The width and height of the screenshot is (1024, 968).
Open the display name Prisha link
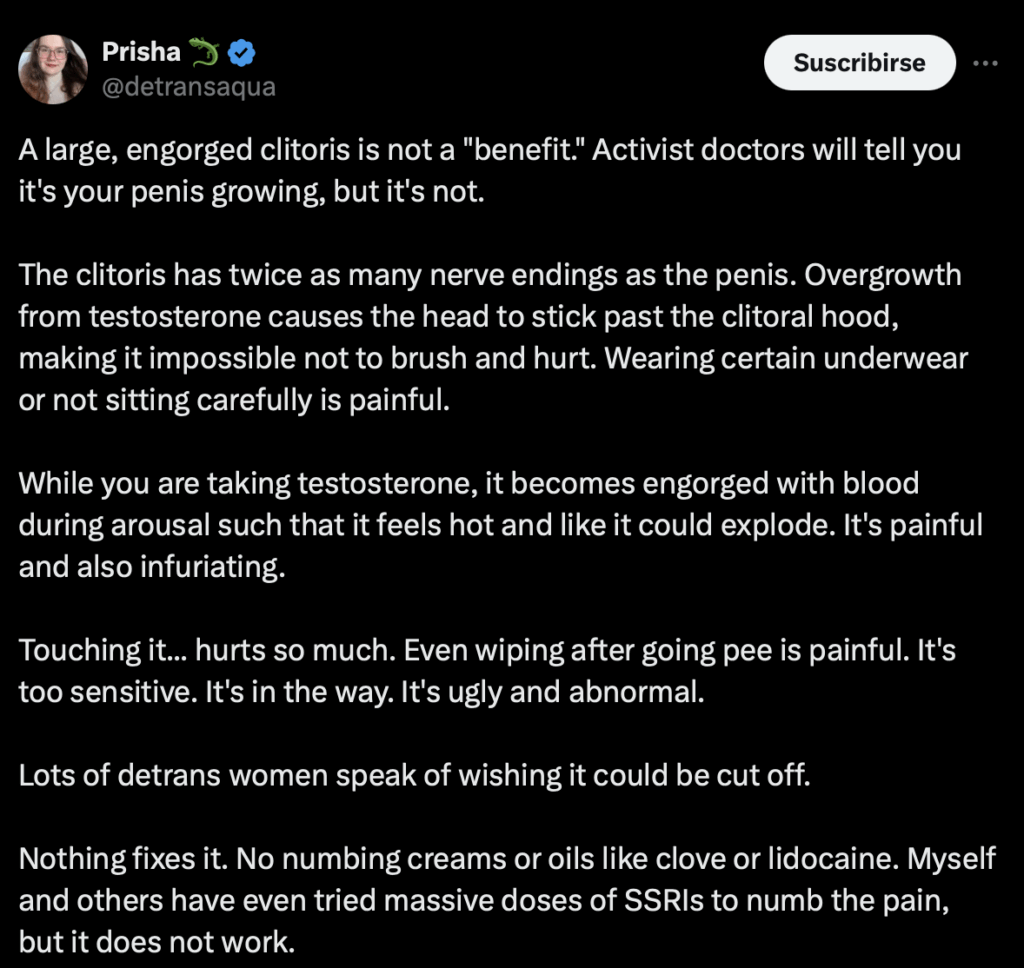click(141, 52)
